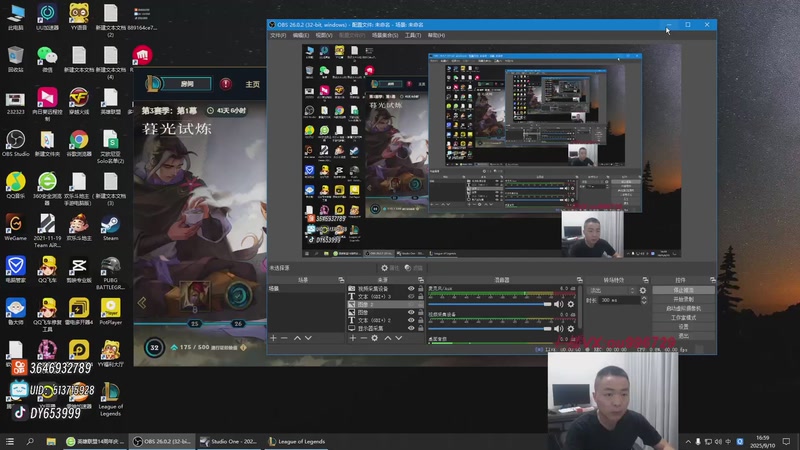Move selected source up
The height and width of the screenshot is (450, 800).
click(388, 338)
